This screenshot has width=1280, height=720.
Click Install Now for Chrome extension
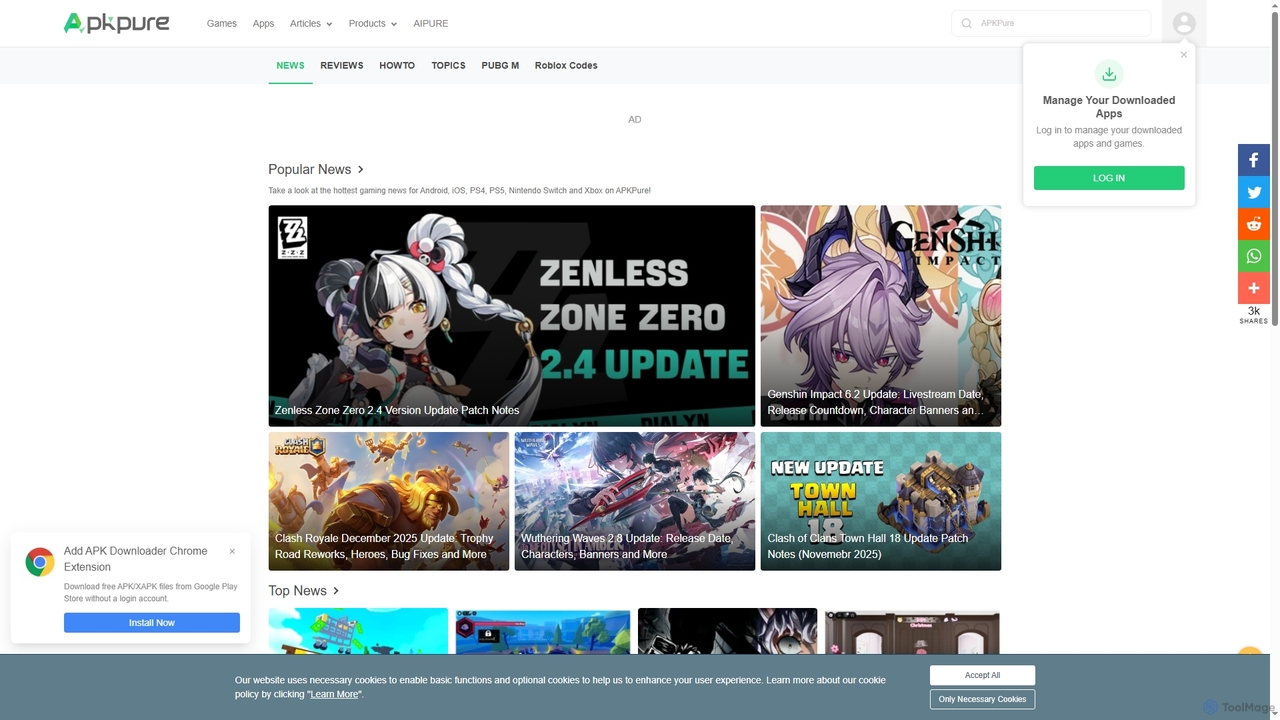coord(152,622)
